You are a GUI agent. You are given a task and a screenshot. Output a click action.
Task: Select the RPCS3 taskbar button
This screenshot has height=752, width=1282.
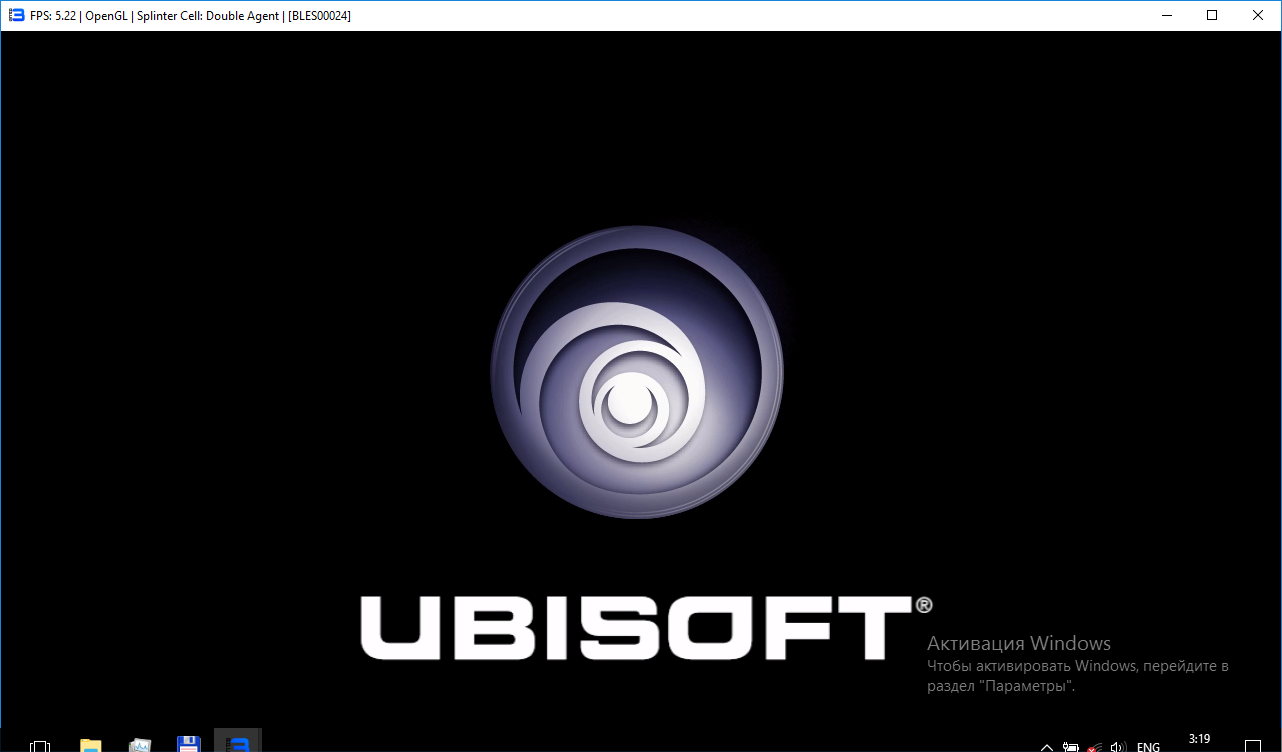click(x=237, y=744)
